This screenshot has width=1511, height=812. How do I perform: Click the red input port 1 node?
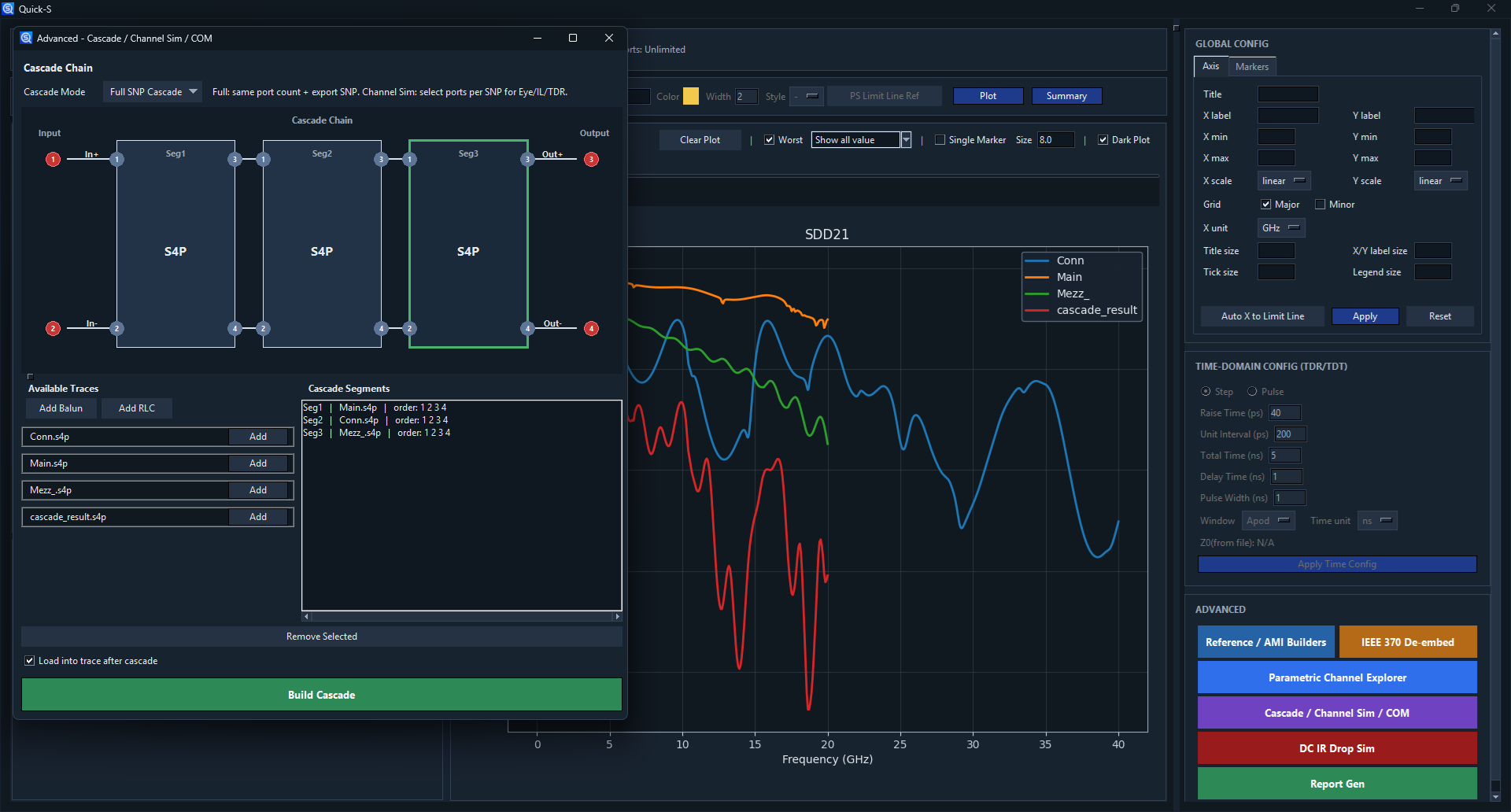[x=53, y=160]
